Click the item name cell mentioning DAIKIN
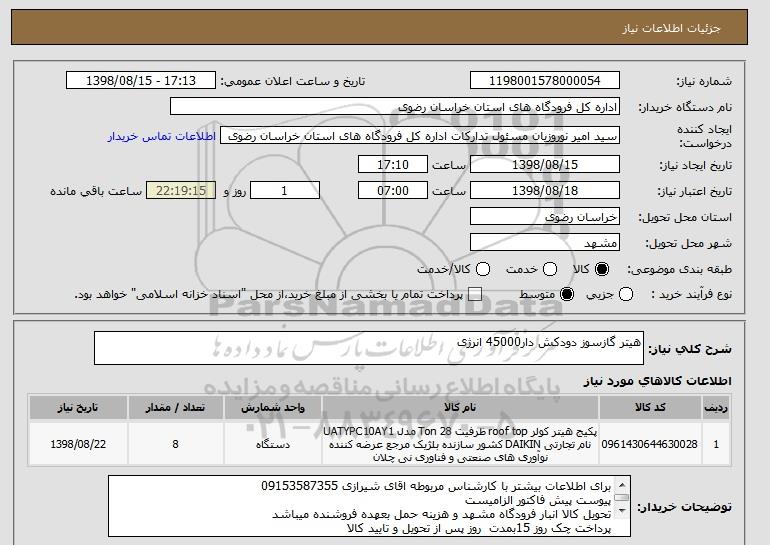Image resolution: width=770 pixels, height=545 pixels. [460, 444]
